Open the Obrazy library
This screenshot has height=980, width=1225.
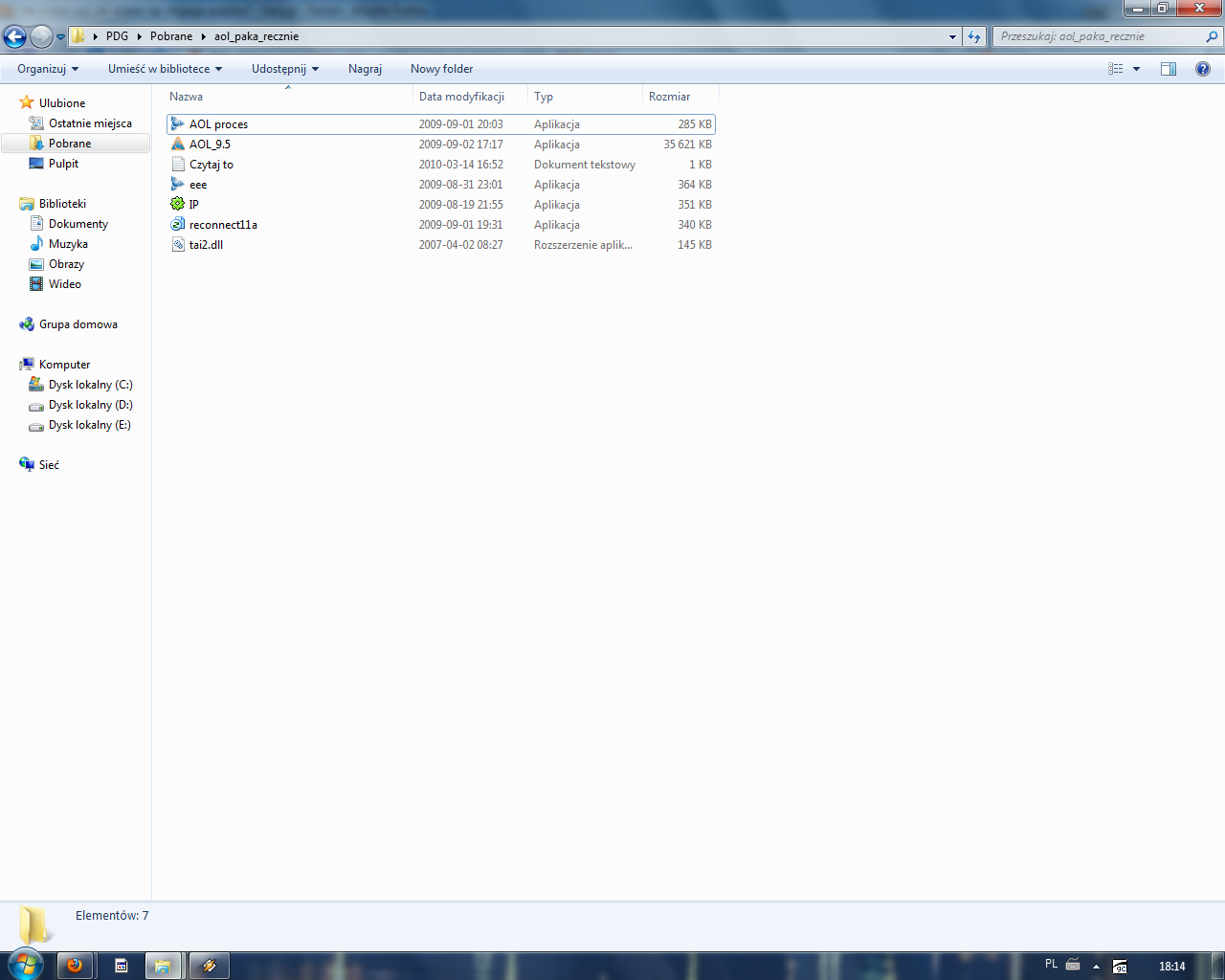coord(66,264)
